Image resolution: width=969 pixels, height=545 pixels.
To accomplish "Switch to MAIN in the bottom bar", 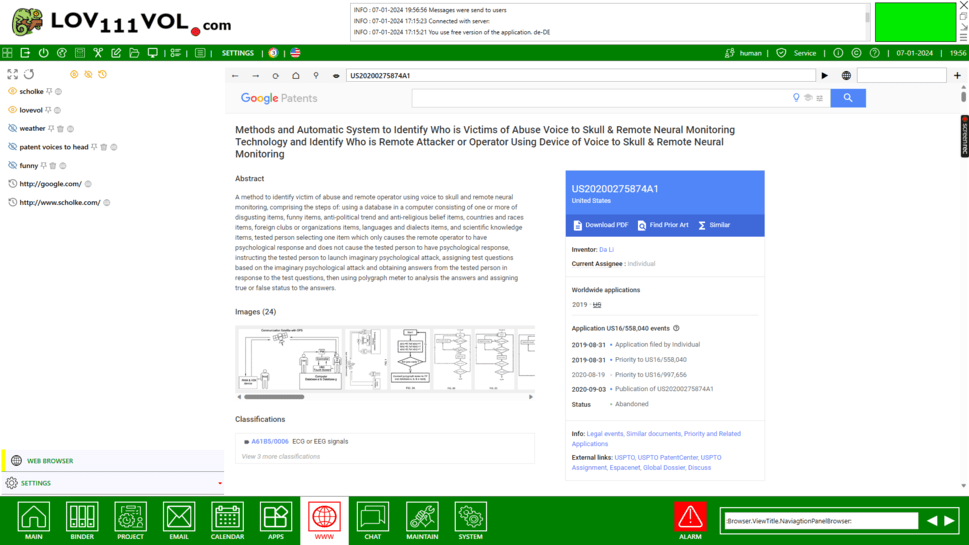I will tap(33, 521).
